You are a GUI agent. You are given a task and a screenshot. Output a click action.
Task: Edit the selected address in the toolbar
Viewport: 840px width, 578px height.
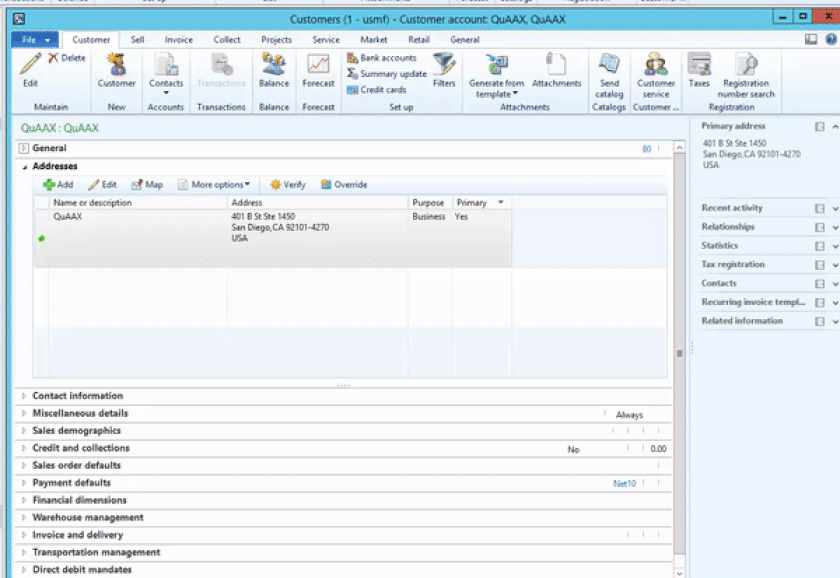pyautogui.click(x=102, y=185)
